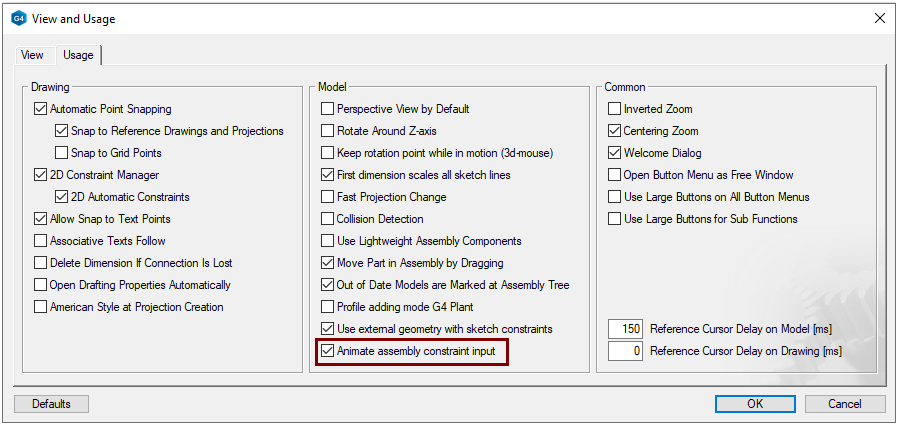This screenshot has height=425, width=898.
Task: Confirm settings with OK button
Action: click(755, 404)
